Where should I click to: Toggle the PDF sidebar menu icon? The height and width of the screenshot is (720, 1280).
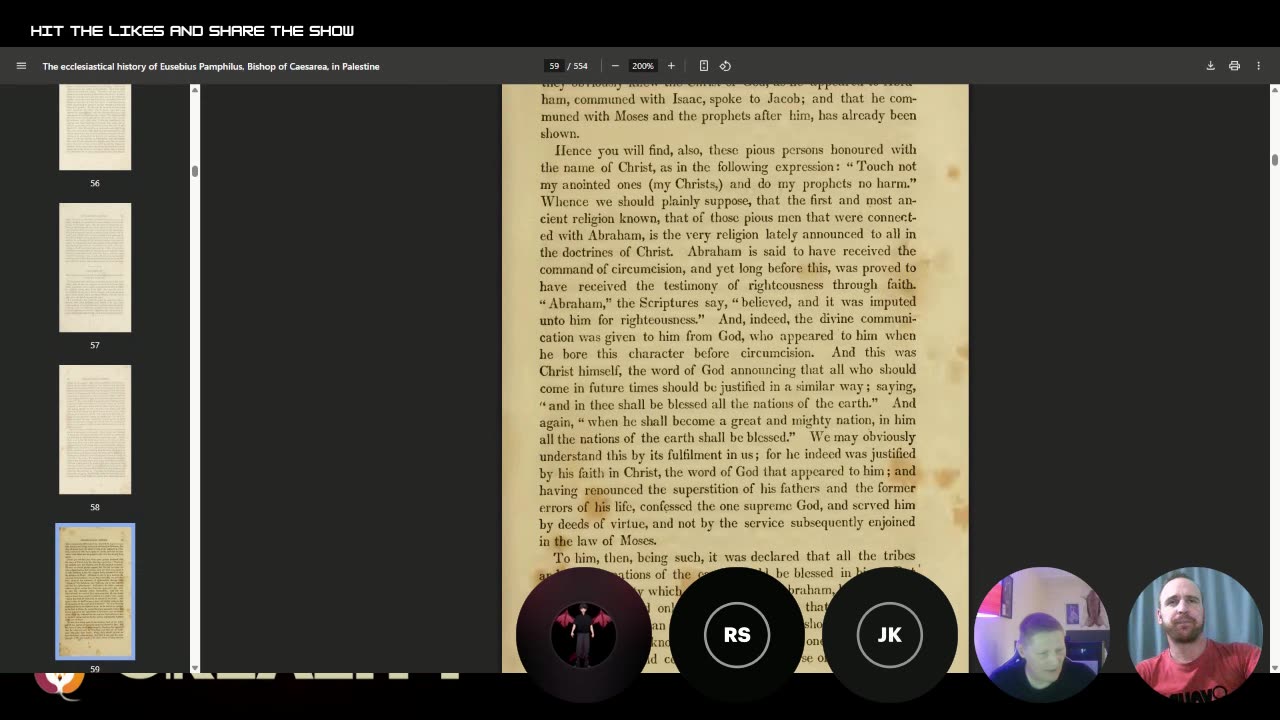coord(21,66)
